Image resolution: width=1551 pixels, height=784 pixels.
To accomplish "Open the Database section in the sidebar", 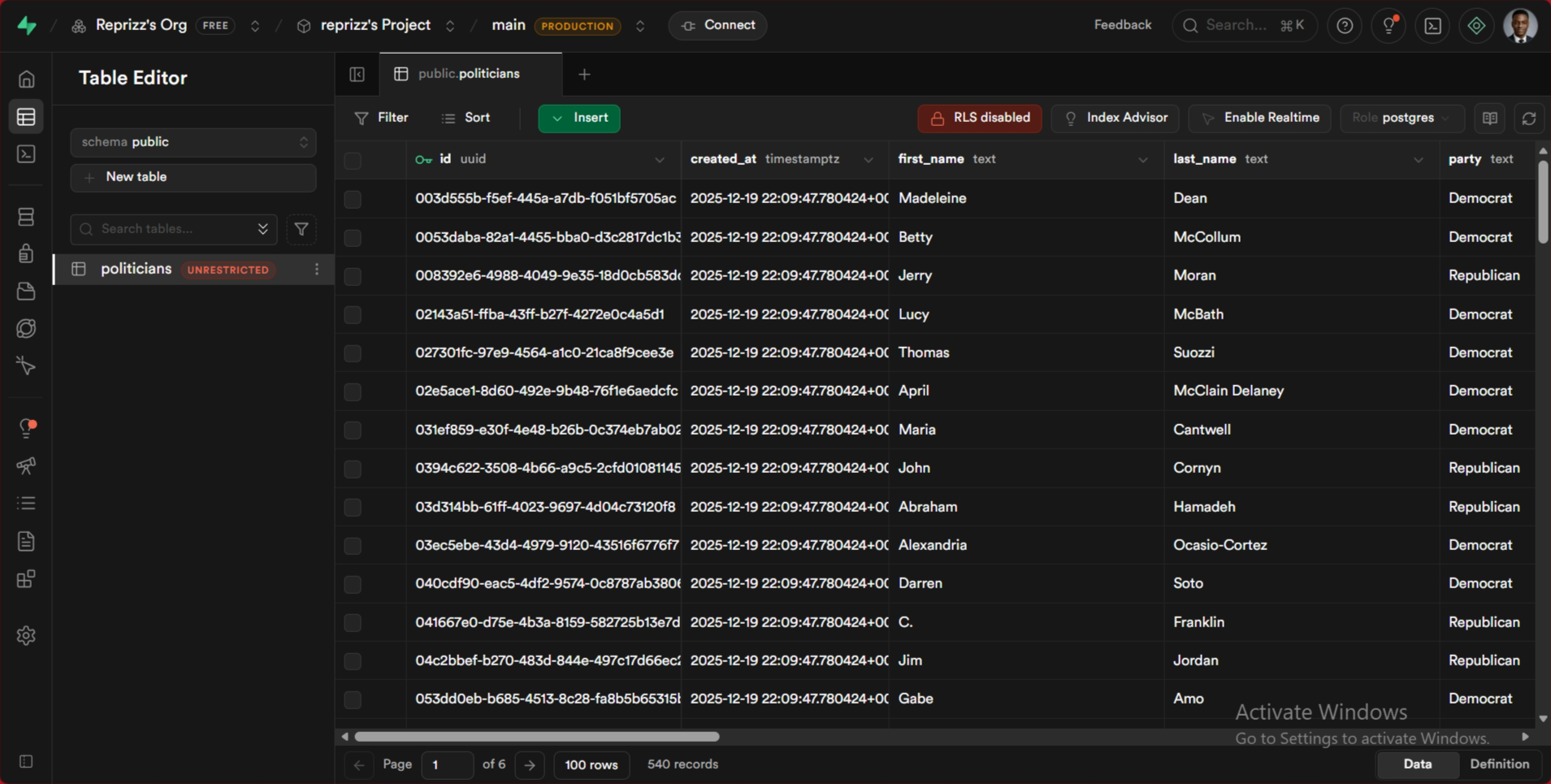I will pyautogui.click(x=26, y=216).
